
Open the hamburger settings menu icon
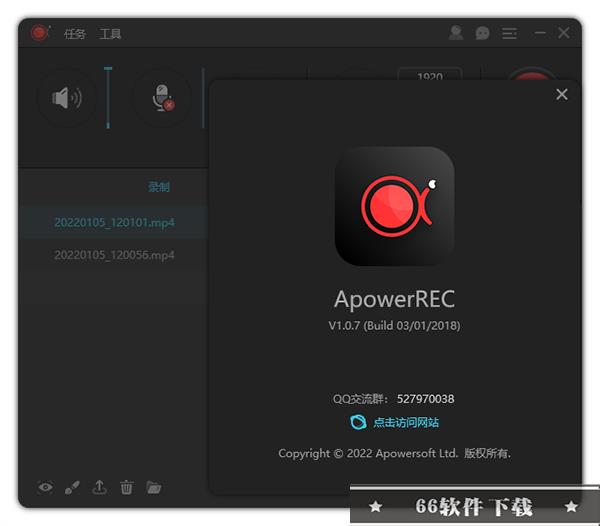(x=509, y=33)
